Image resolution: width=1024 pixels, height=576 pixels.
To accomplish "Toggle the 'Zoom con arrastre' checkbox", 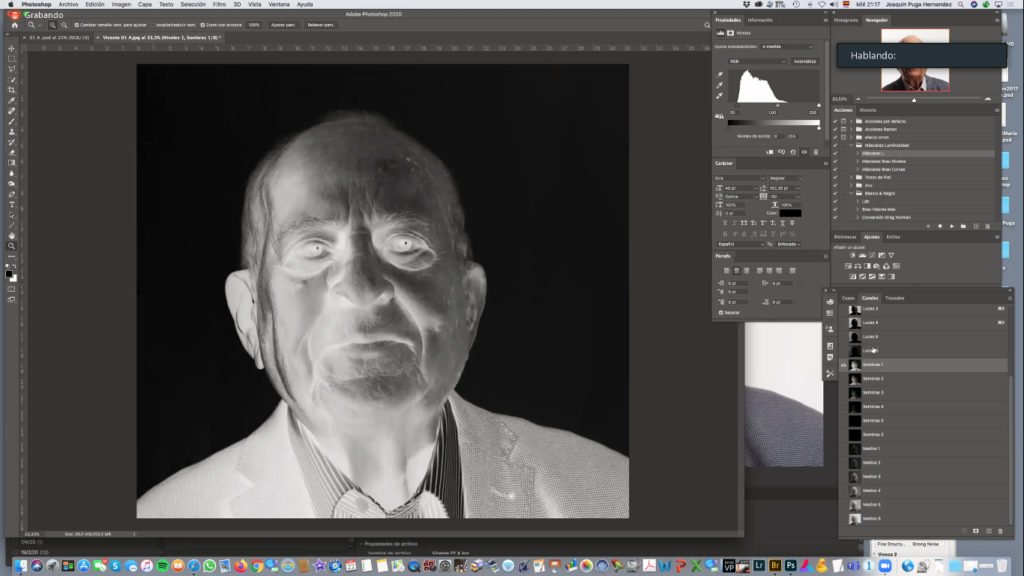I will (202, 25).
